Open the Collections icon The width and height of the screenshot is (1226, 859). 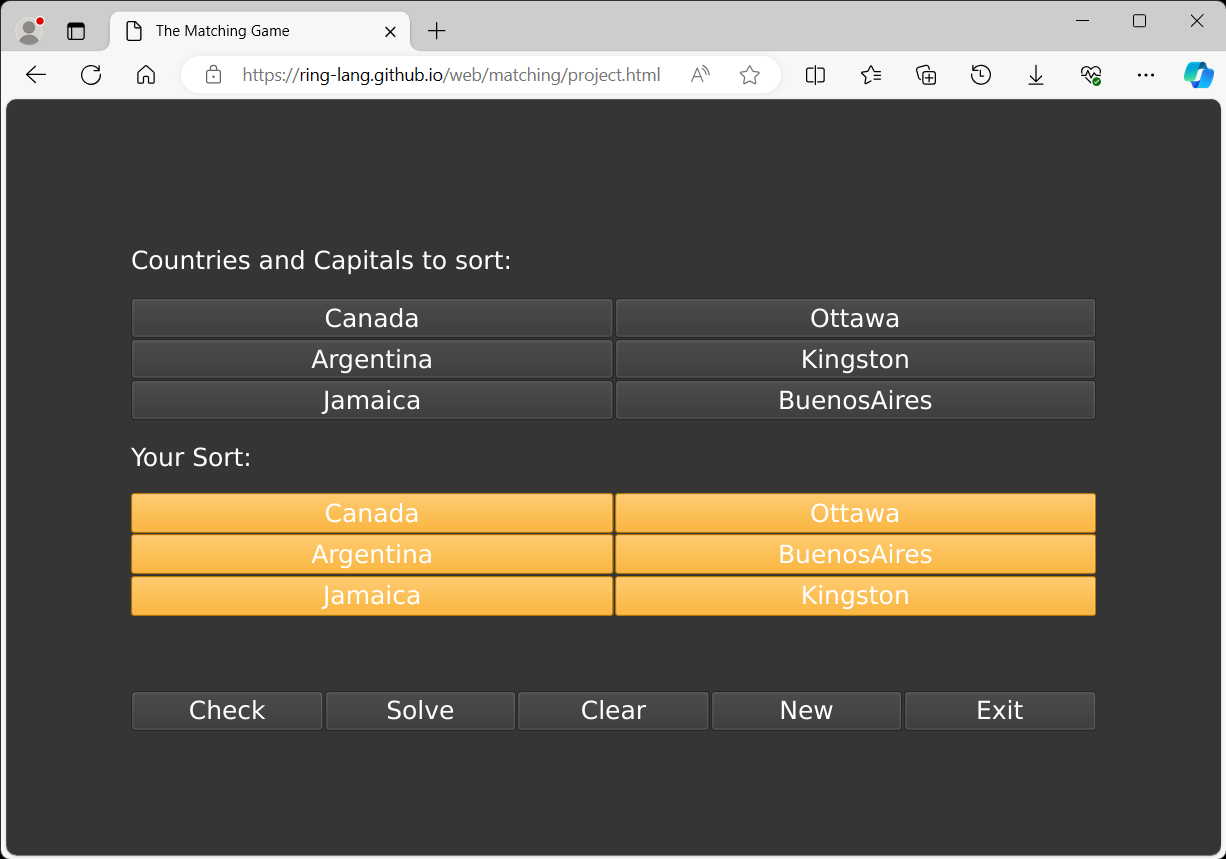[x=926, y=75]
